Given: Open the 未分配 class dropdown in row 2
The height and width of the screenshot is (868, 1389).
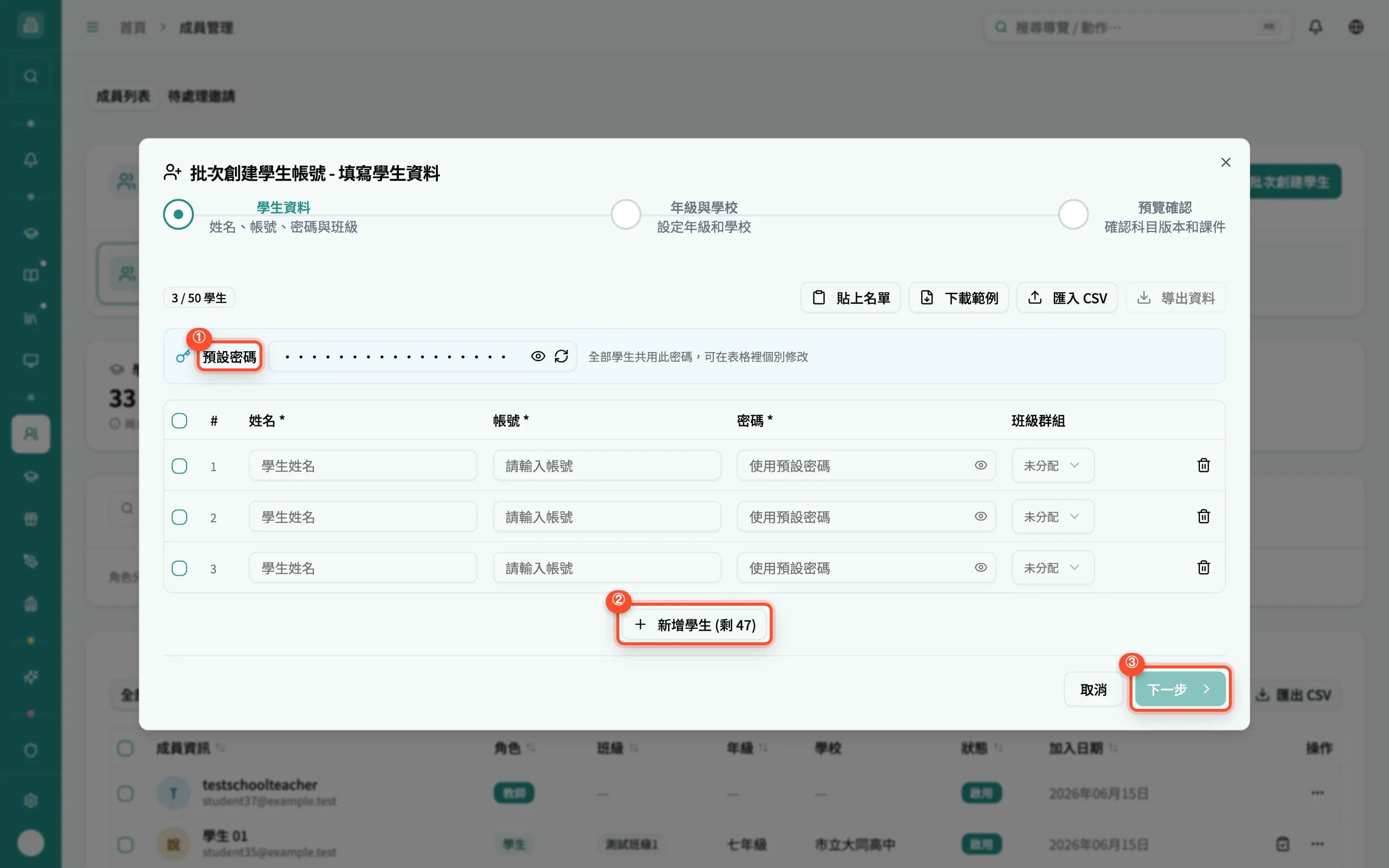Looking at the screenshot, I should [x=1053, y=516].
